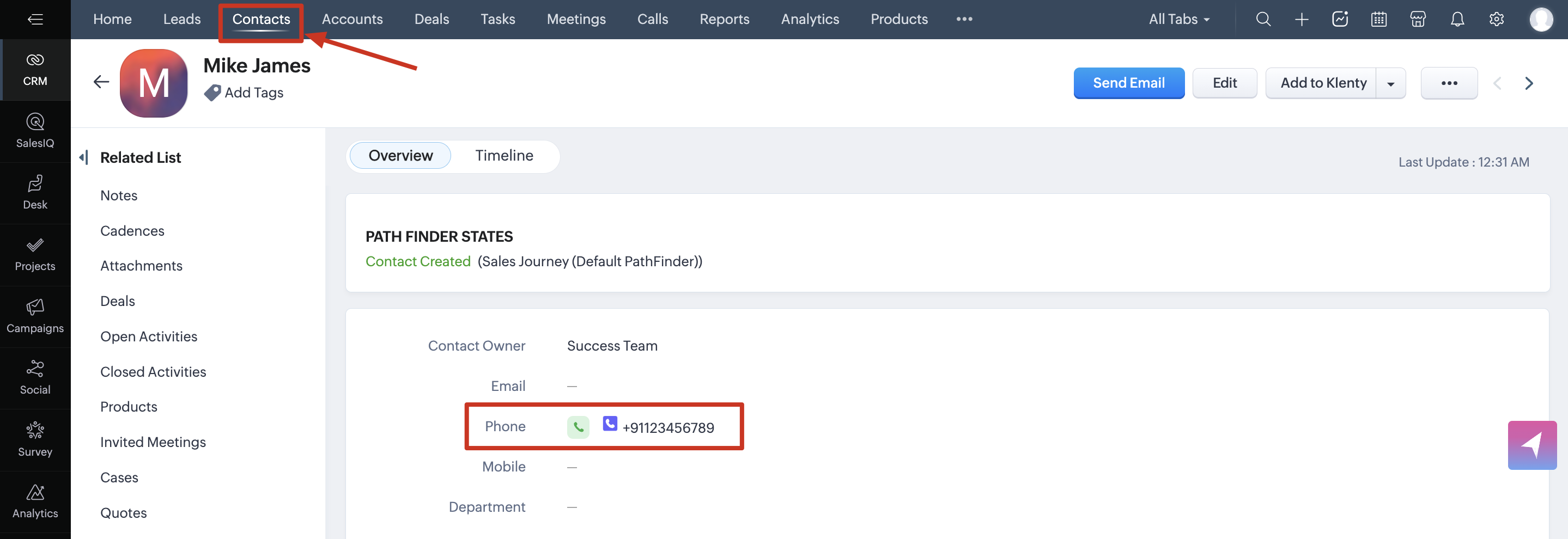This screenshot has width=1568, height=539.
Task: Click the green phone call icon
Action: 578,427
